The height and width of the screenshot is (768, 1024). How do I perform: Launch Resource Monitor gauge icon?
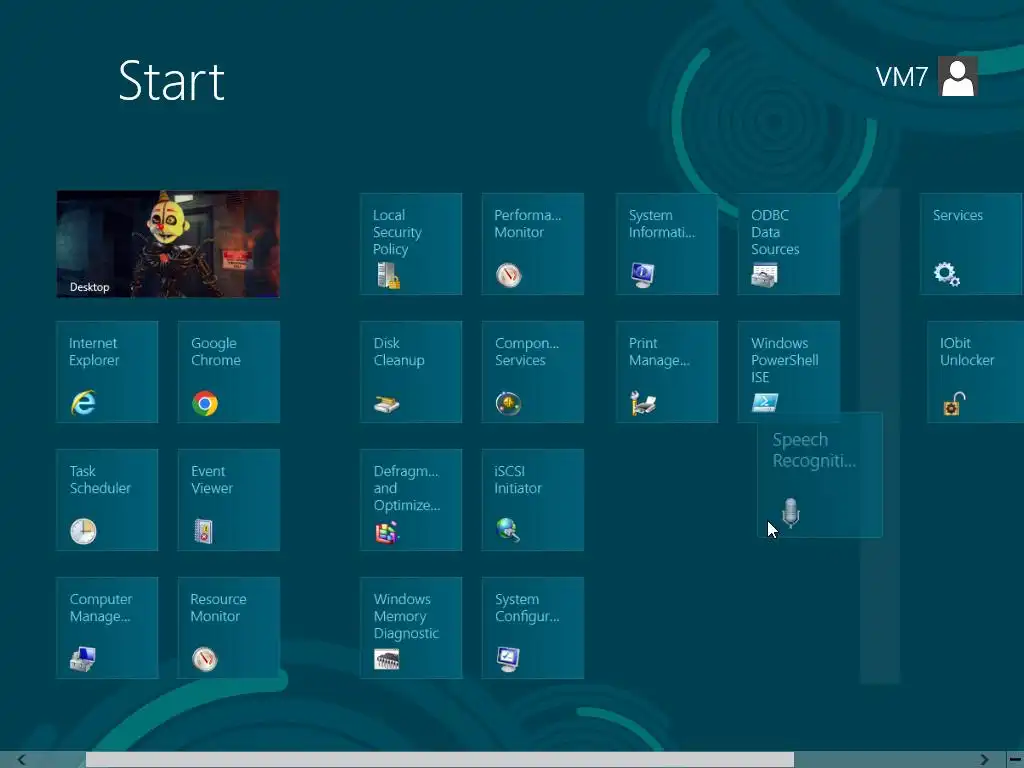[204, 659]
